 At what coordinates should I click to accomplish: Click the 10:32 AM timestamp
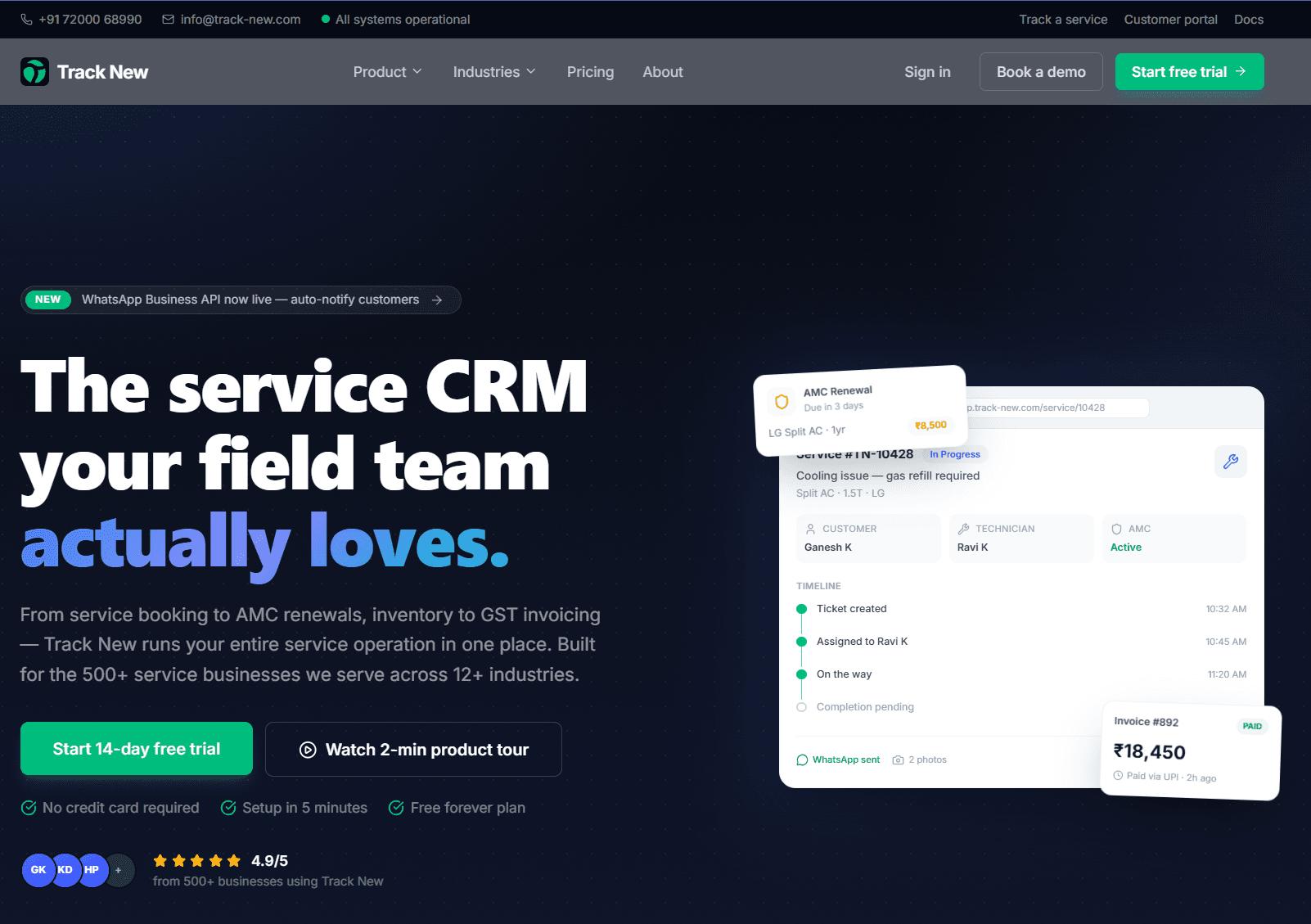(x=1226, y=609)
